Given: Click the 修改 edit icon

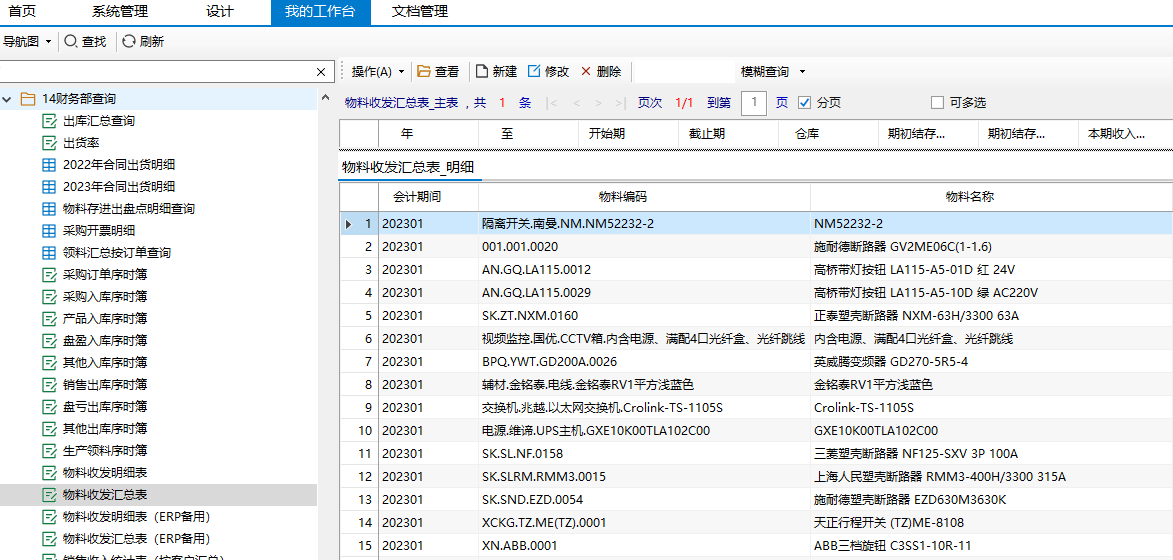Looking at the screenshot, I should 534,72.
